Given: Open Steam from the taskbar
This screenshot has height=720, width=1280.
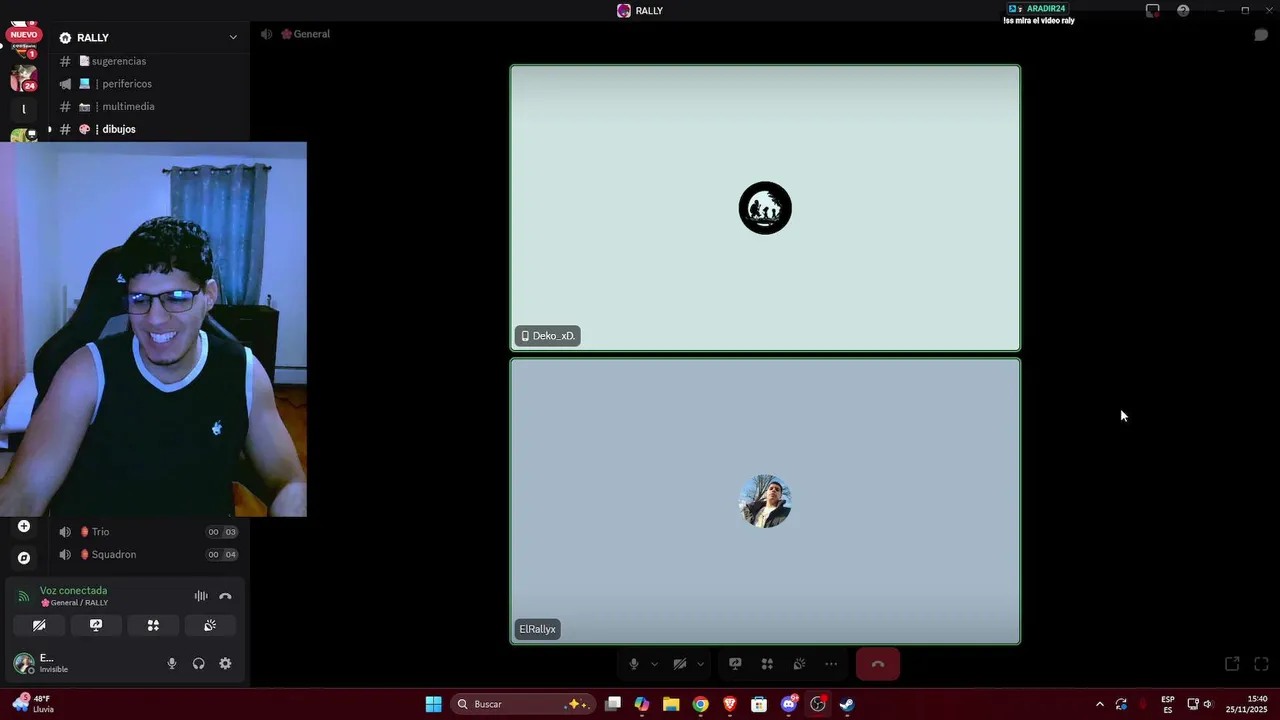Looking at the screenshot, I should [847, 704].
